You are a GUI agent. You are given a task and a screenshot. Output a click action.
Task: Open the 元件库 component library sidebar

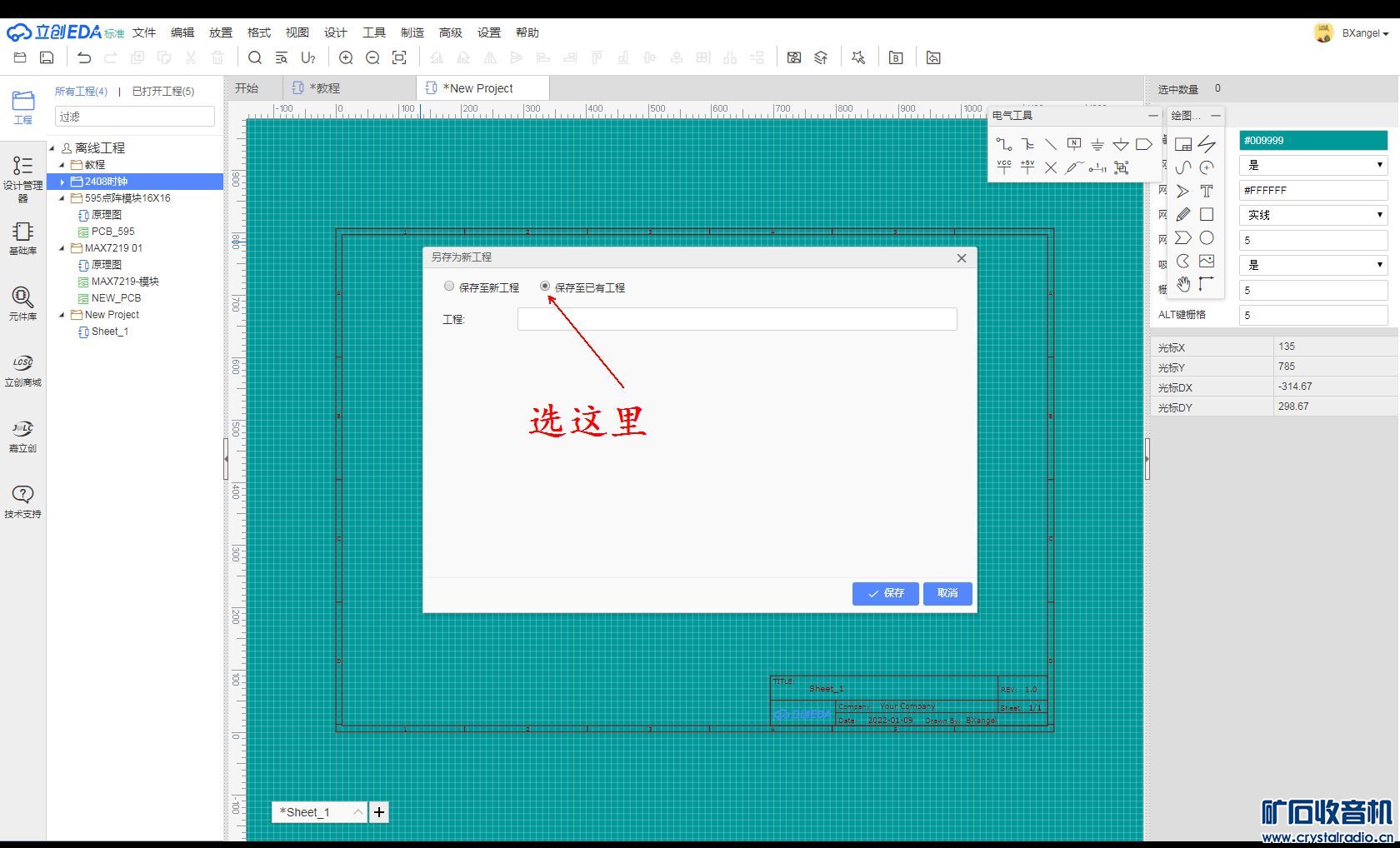22,303
